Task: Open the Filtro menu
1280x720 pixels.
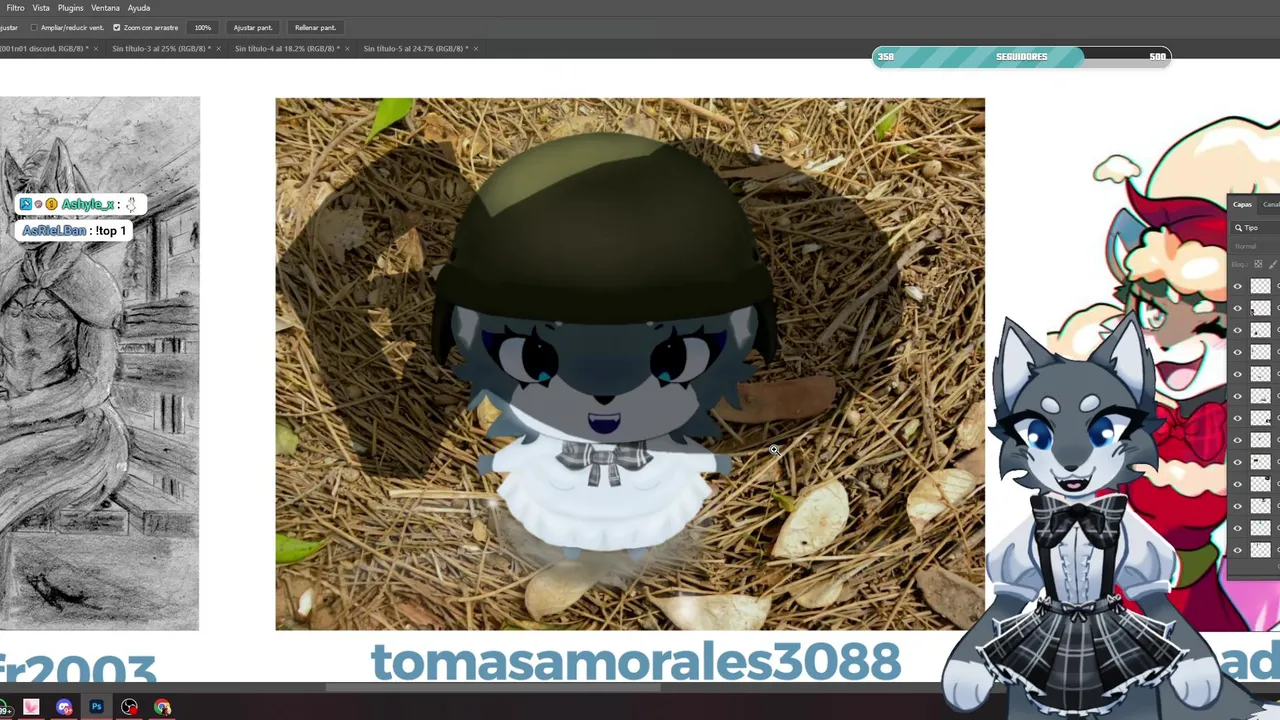Action: coord(15,8)
